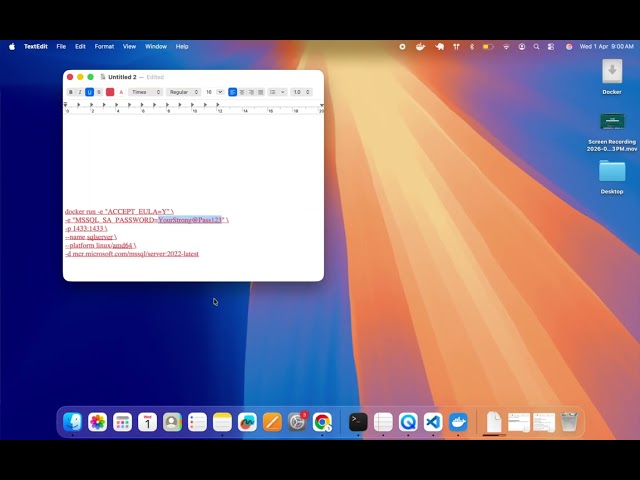The height and width of the screenshot is (480, 640).
Task: Open Calendar from the Dock
Action: pos(147,422)
